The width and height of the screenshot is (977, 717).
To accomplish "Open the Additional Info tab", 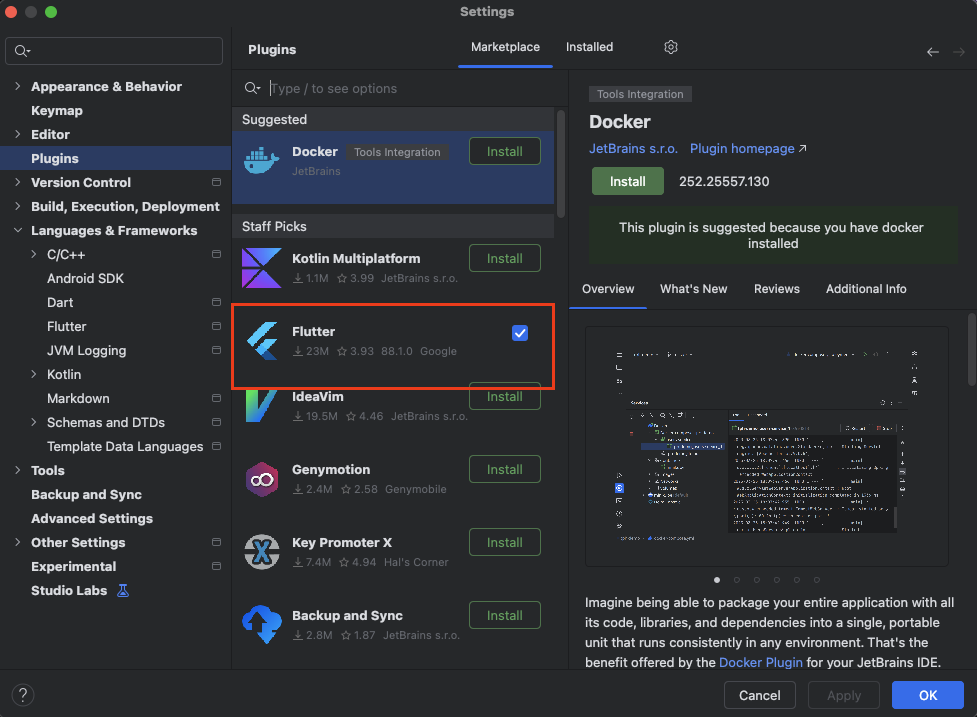I will (x=866, y=289).
